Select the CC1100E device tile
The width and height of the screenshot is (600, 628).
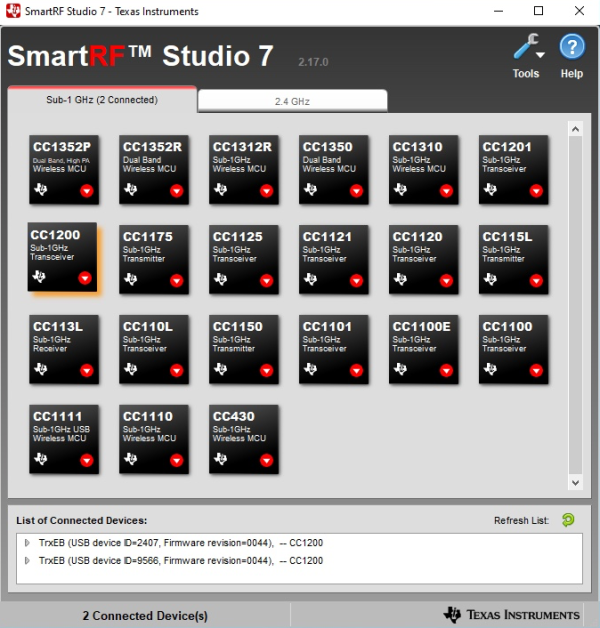(424, 350)
